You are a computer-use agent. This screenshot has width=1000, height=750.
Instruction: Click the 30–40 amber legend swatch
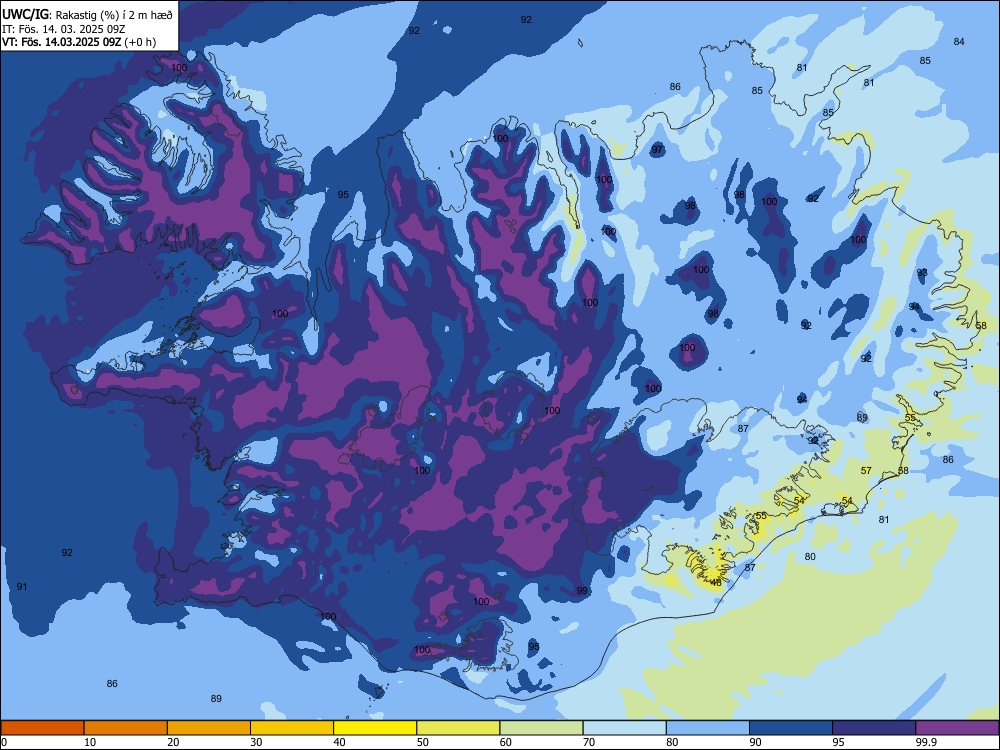[292, 728]
